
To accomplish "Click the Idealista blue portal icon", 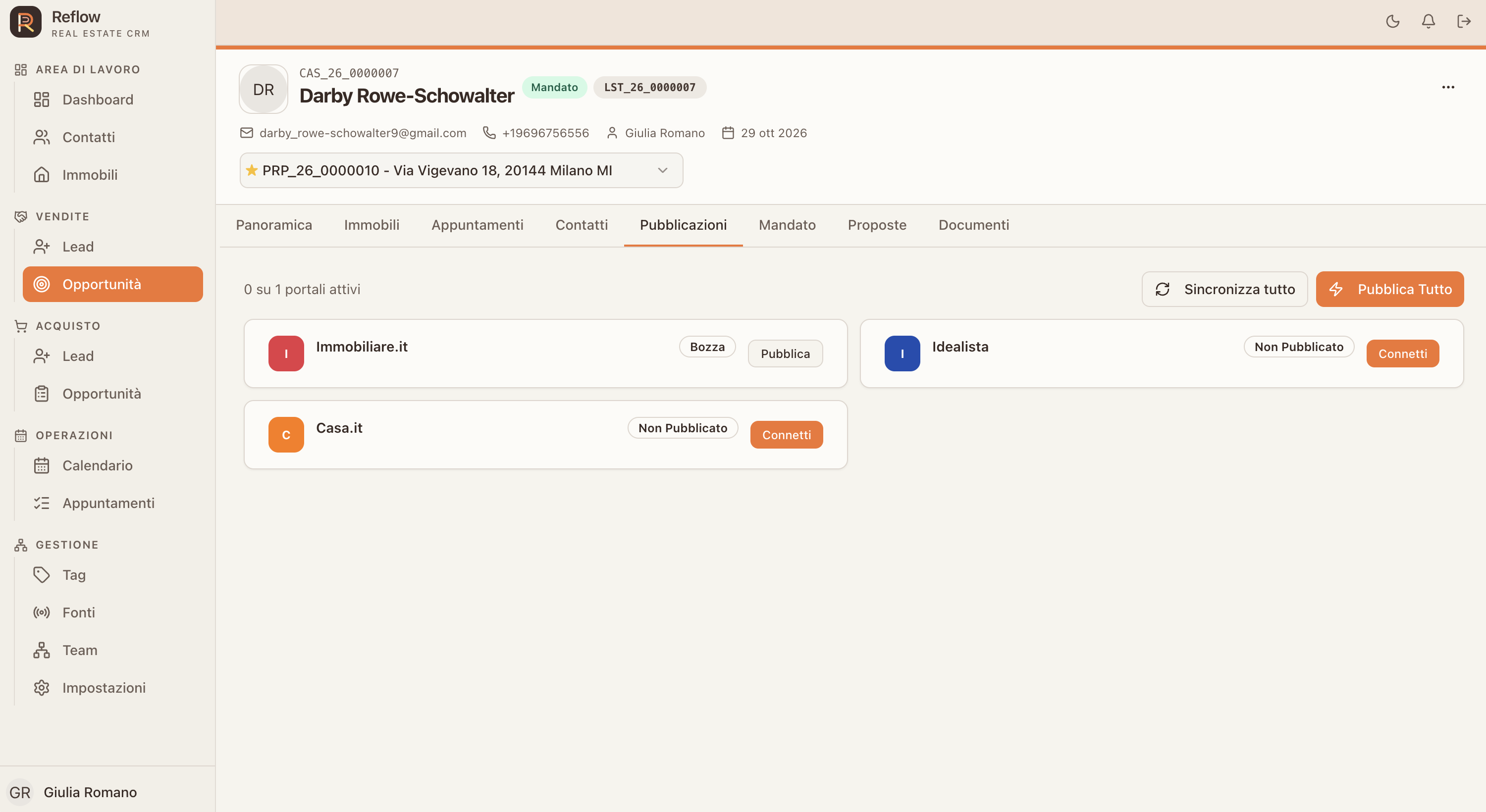I will click(902, 354).
